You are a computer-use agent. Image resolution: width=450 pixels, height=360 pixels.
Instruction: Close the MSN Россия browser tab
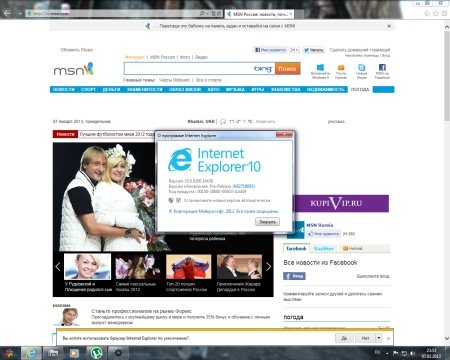tap(291, 14)
